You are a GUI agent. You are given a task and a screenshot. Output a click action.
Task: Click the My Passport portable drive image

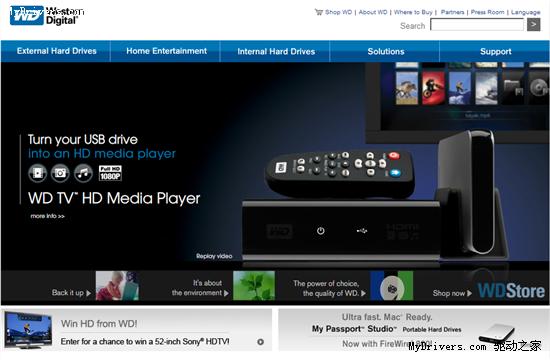pyautogui.click(x=497, y=333)
